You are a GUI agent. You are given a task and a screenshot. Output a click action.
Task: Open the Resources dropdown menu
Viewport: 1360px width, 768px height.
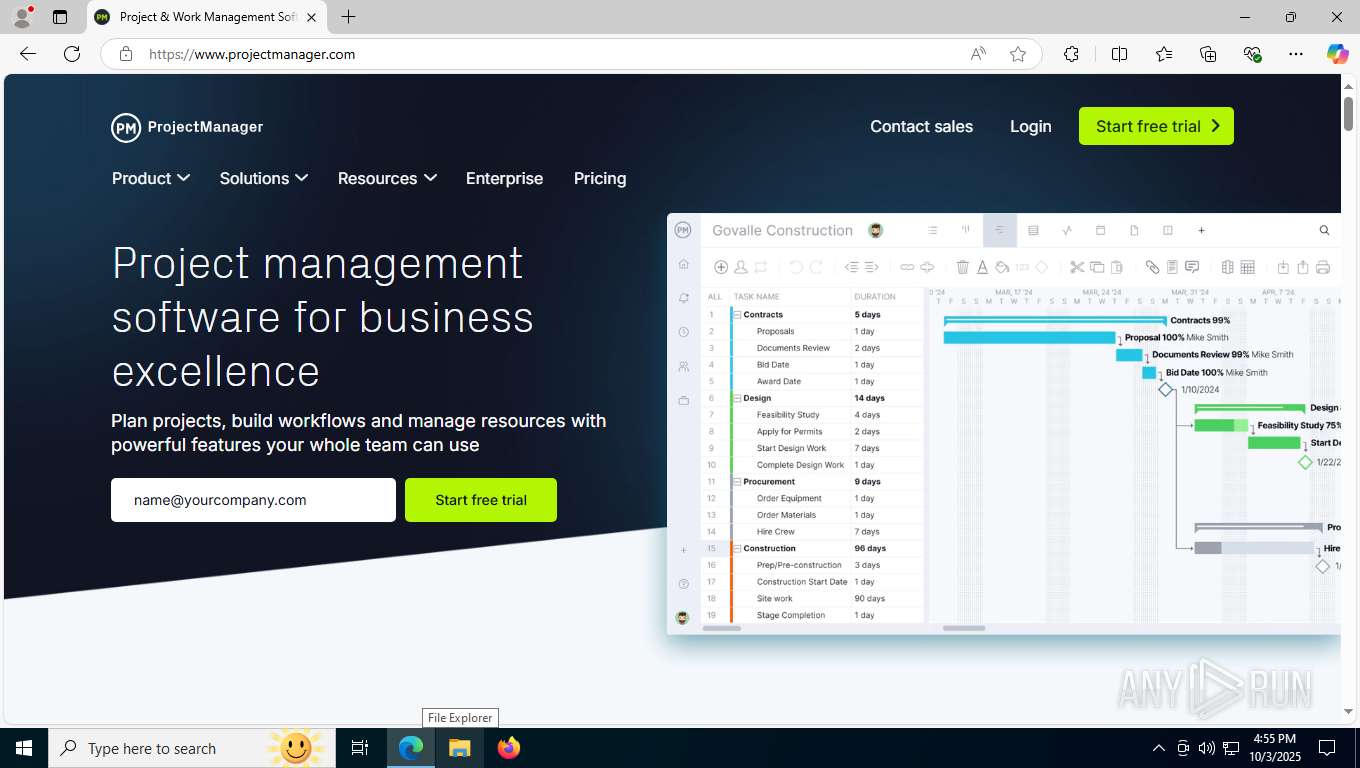387,178
